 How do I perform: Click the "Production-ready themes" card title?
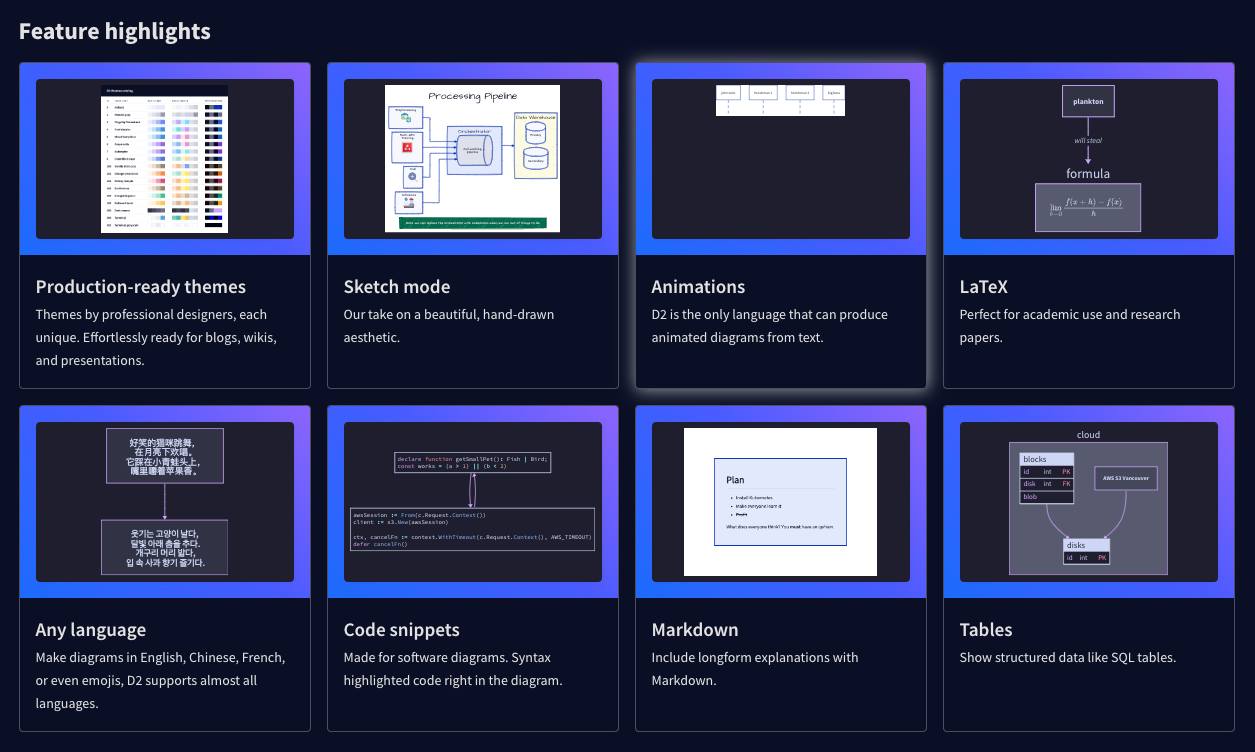141,287
